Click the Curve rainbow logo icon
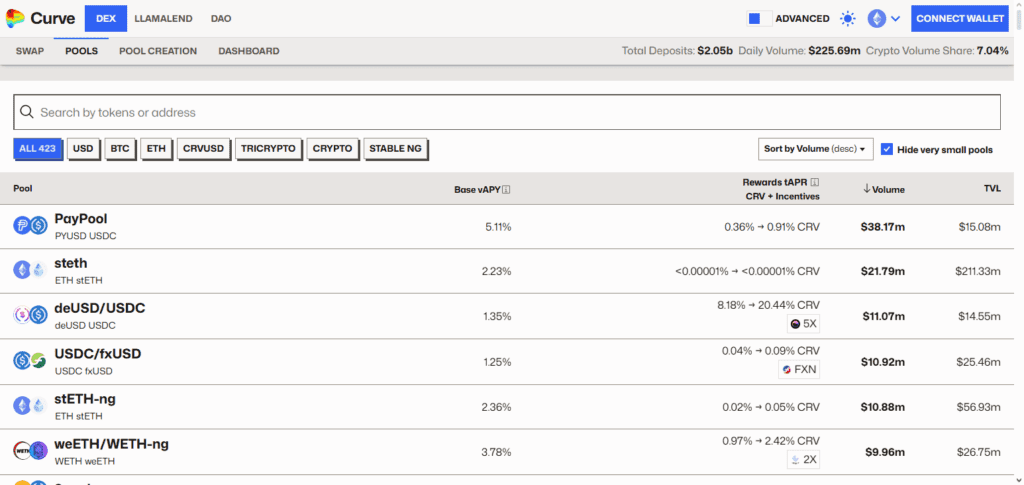This screenshot has width=1024, height=485. tap(15, 19)
